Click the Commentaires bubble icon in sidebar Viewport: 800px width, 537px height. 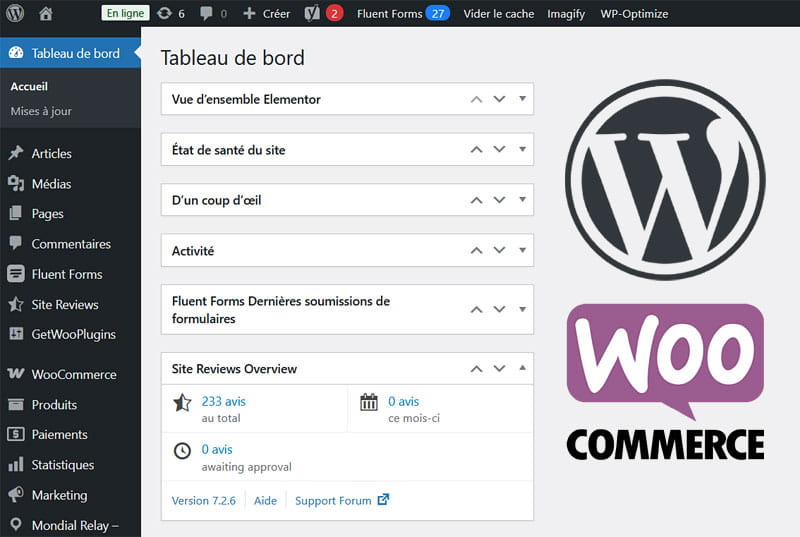(16, 243)
